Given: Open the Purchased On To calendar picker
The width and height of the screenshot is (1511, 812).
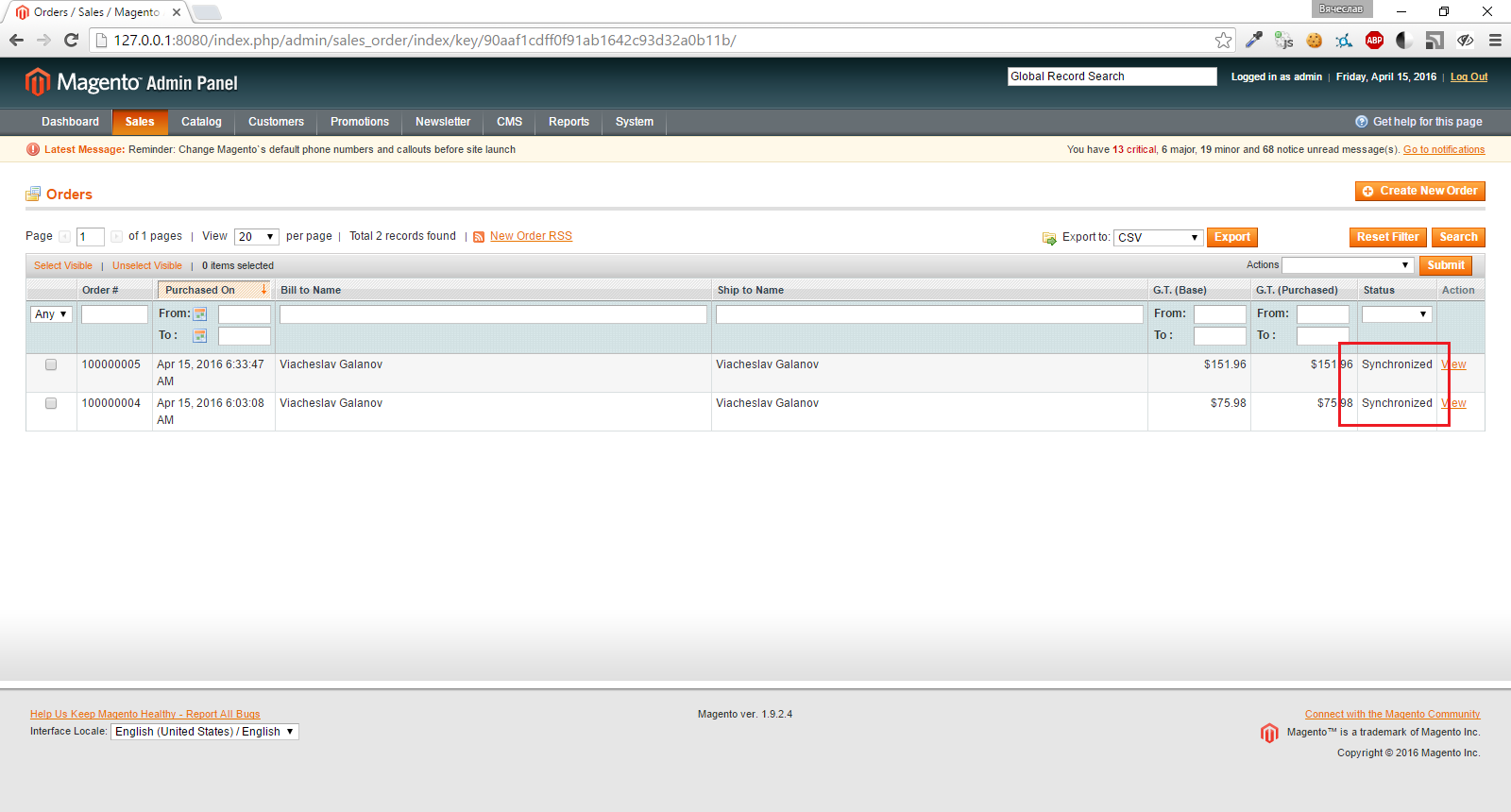Looking at the screenshot, I should coord(200,336).
